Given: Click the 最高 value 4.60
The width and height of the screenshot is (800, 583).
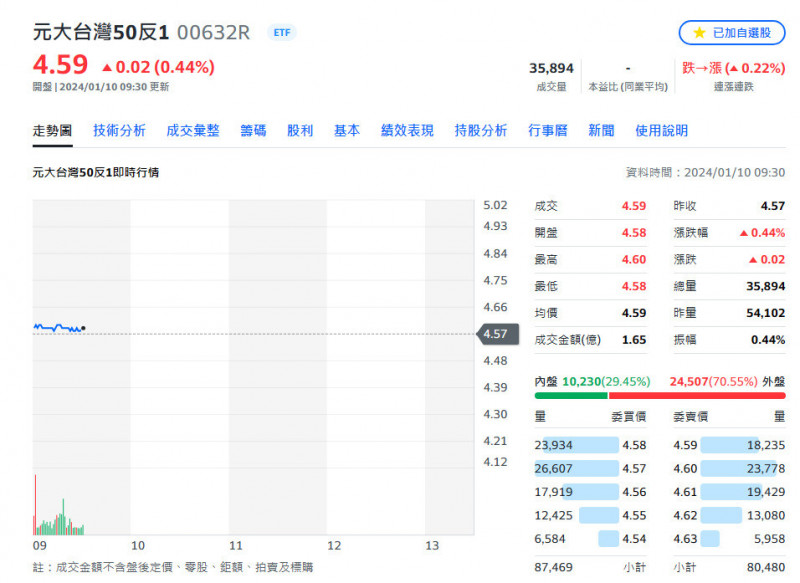Looking at the screenshot, I should [634, 260].
